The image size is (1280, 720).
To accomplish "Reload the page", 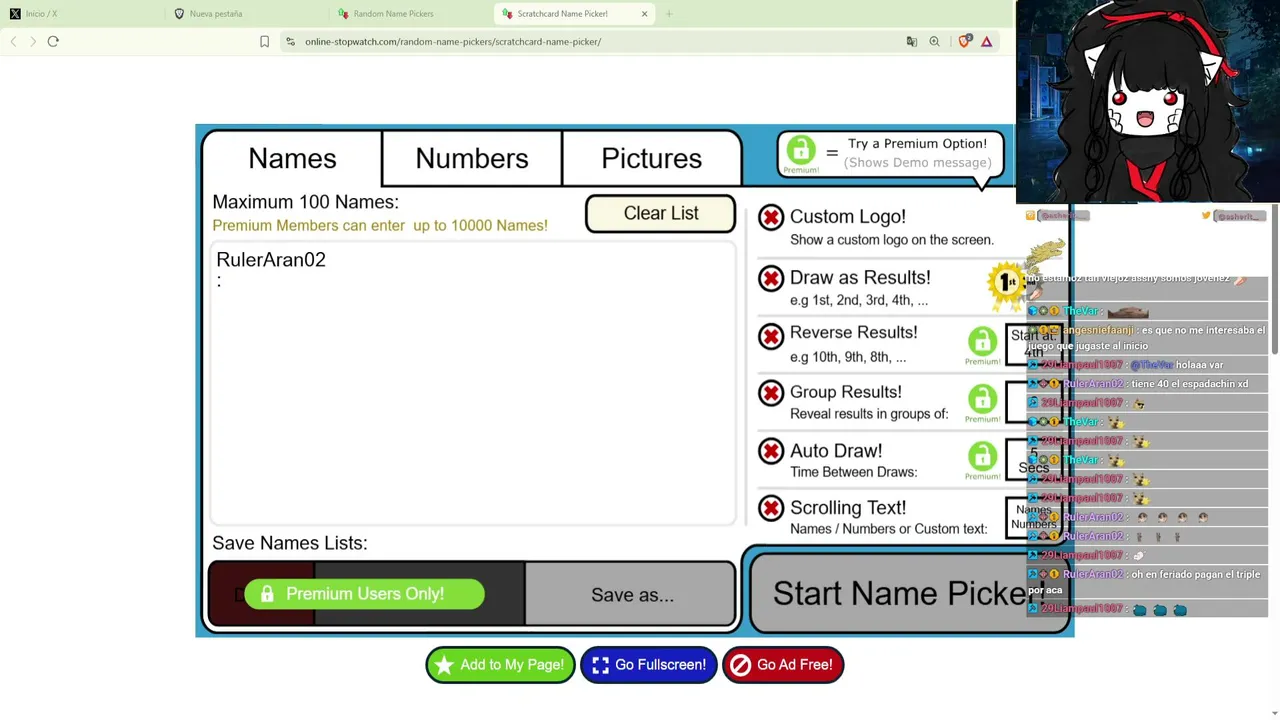I will tap(53, 42).
